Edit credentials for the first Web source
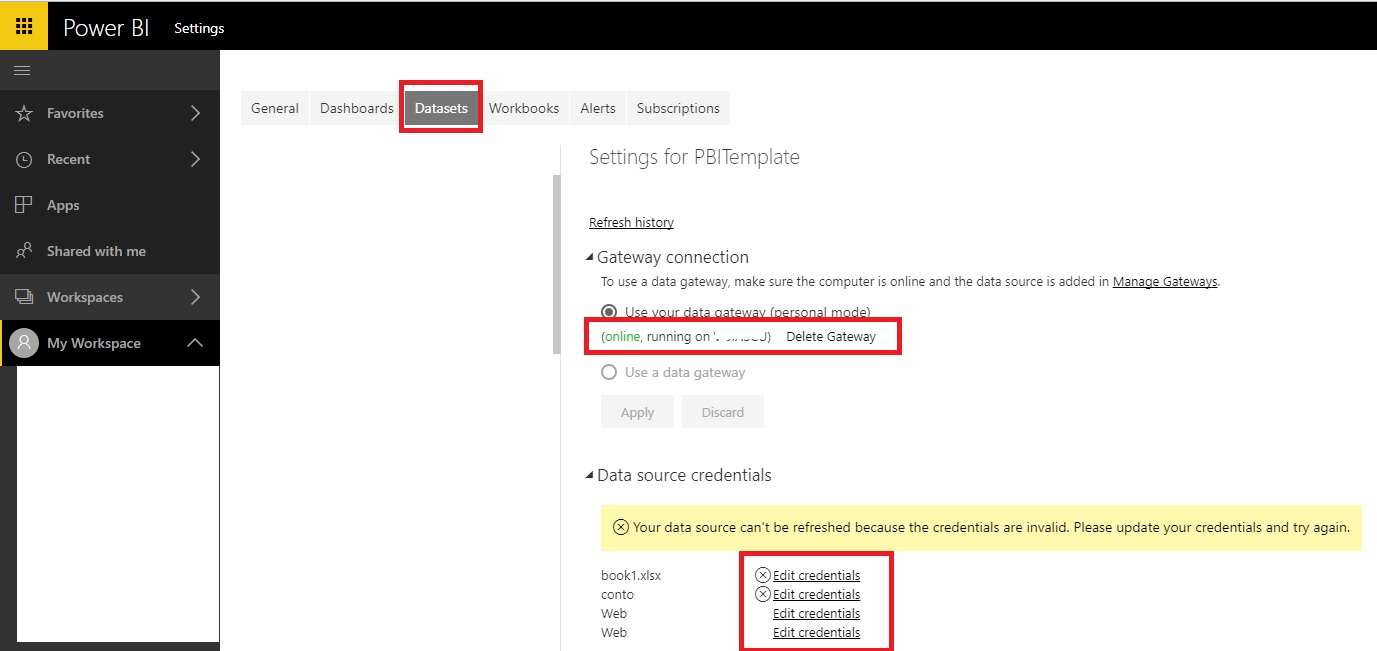This screenshot has width=1377, height=651. tap(816, 613)
